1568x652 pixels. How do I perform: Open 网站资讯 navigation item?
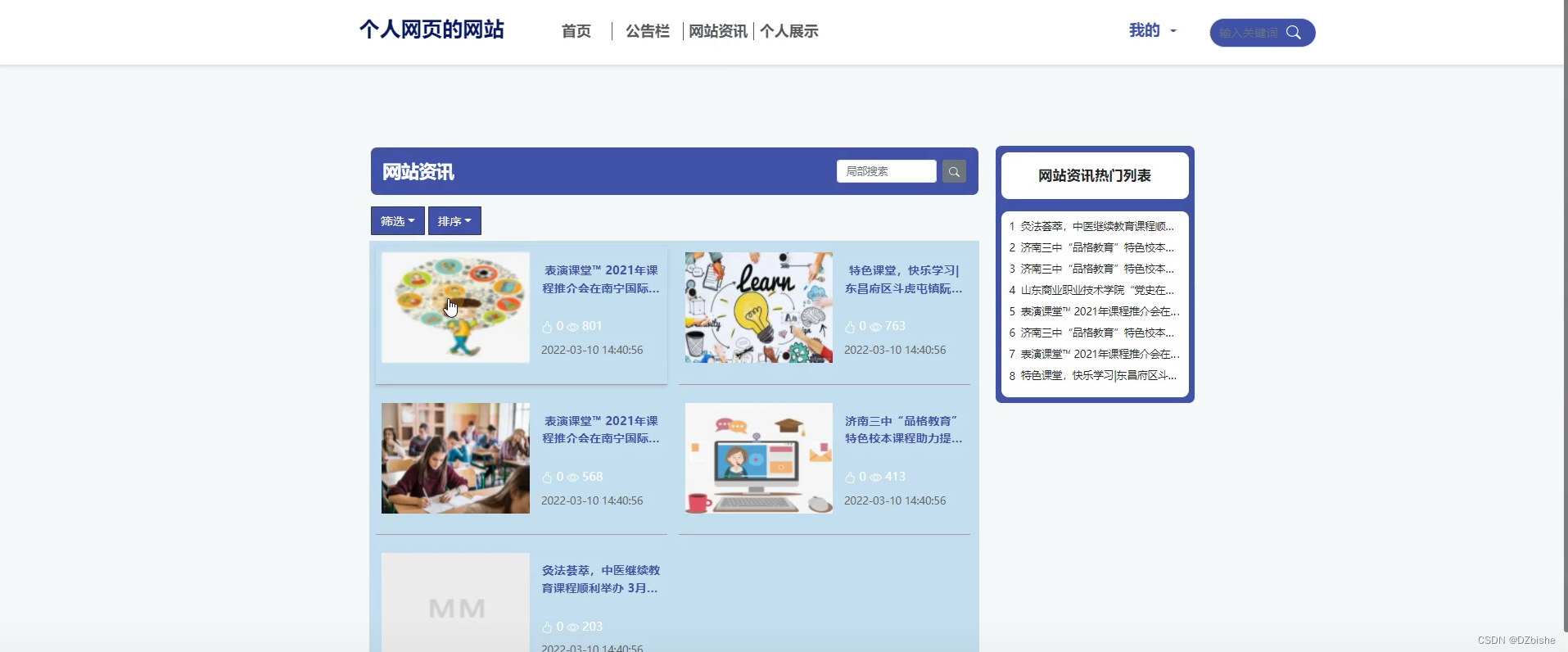pyautogui.click(x=718, y=31)
